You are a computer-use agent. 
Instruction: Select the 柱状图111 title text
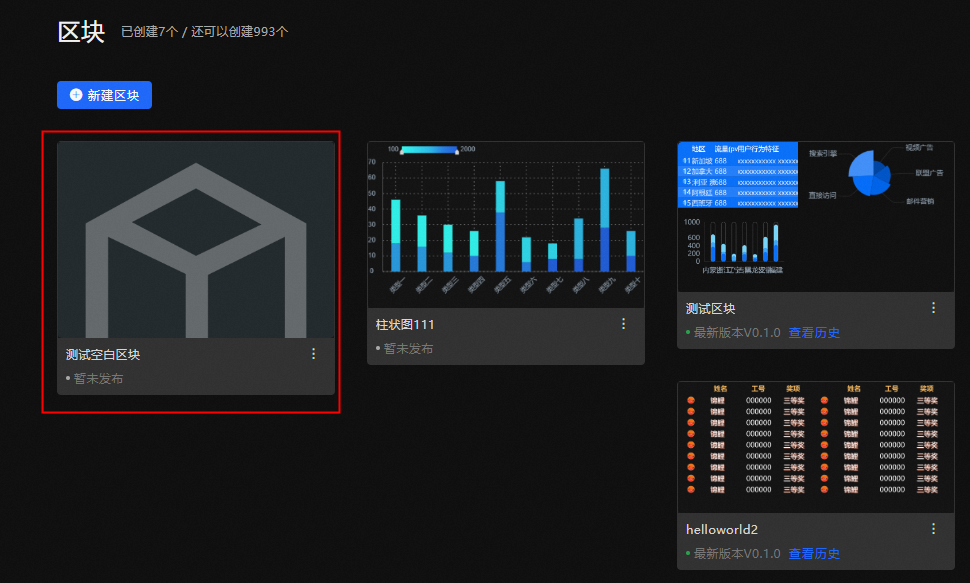pyautogui.click(x=405, y=324)
